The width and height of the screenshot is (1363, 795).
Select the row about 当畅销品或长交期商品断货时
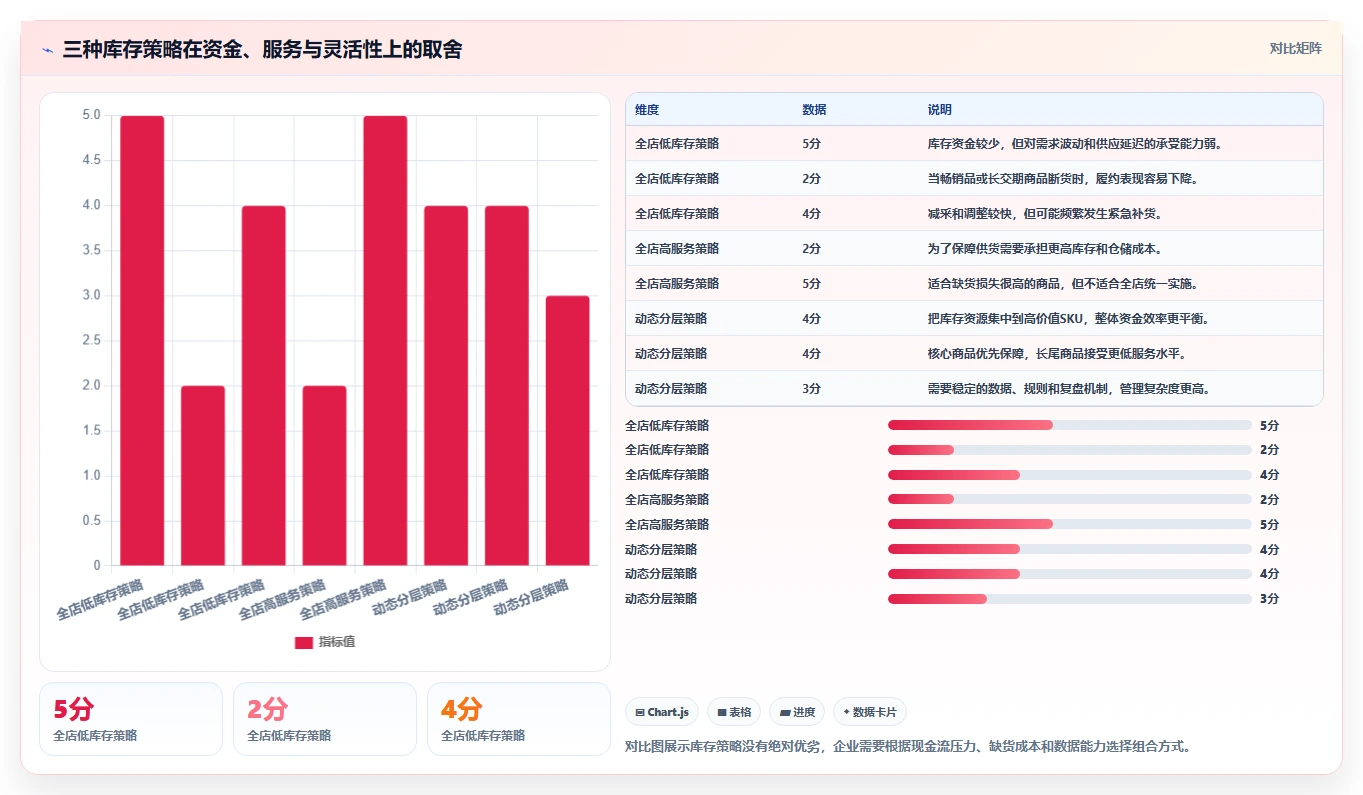(x=974, y=179)
